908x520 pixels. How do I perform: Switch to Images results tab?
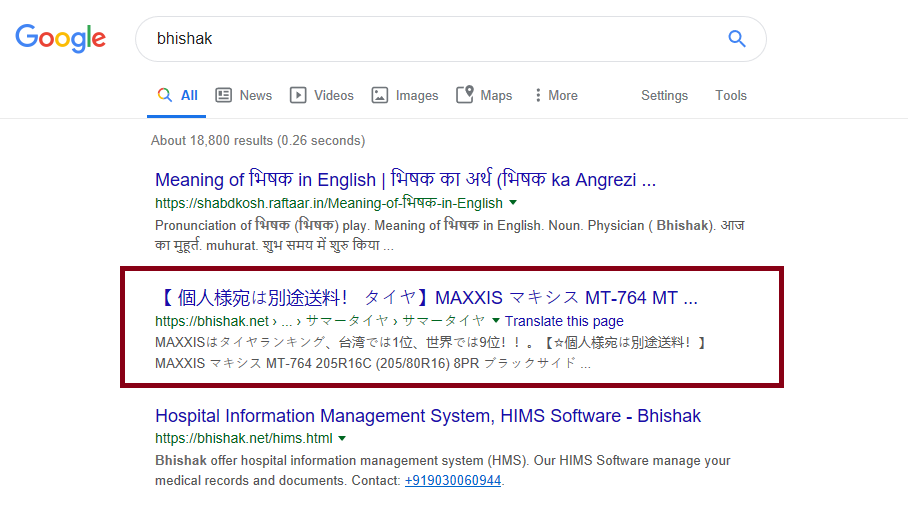point(404,96)
